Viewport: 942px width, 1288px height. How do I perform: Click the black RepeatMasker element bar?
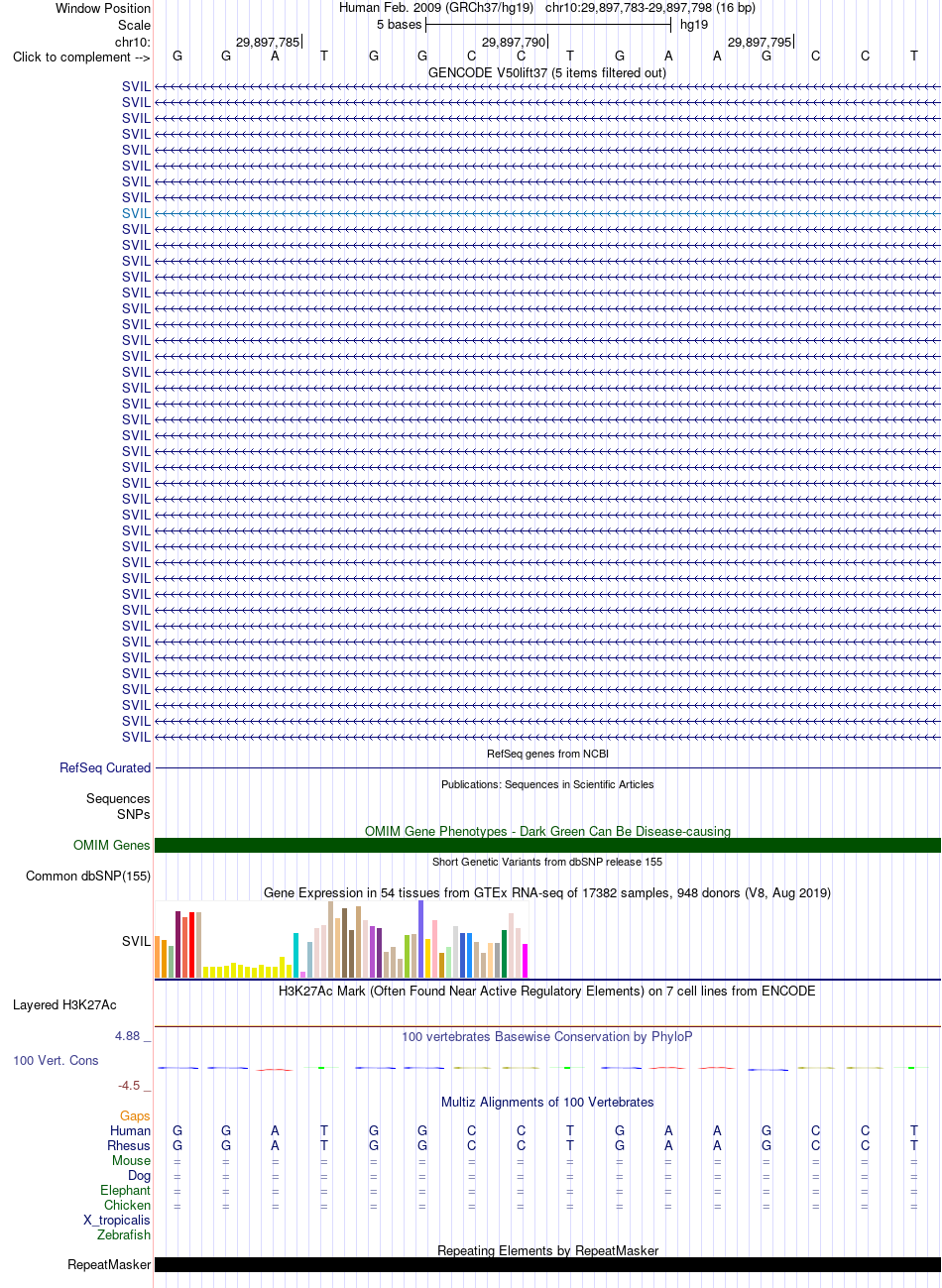pyautogui.click(x=547, y=1264)
